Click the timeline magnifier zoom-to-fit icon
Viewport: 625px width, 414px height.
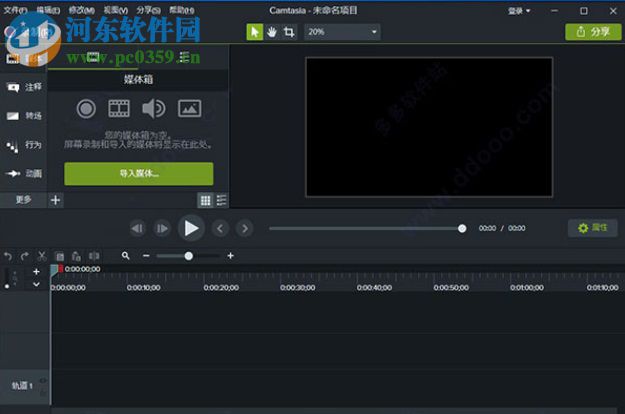126,256
